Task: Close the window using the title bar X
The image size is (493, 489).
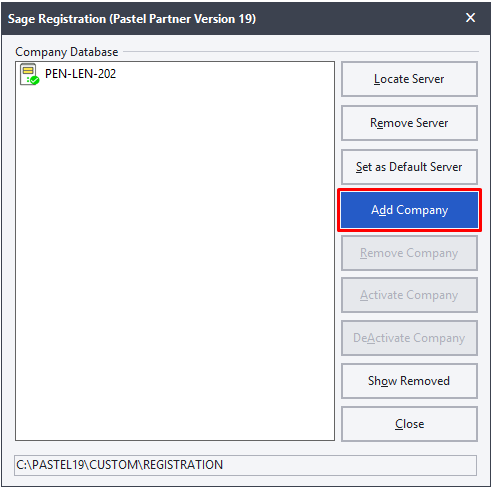Action: (x=470, y=18)
